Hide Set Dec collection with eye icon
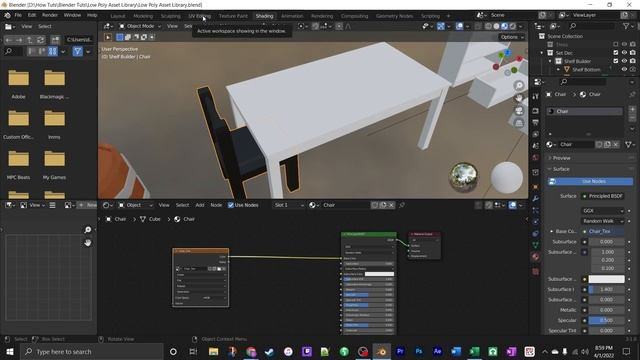 click(624, 53)
